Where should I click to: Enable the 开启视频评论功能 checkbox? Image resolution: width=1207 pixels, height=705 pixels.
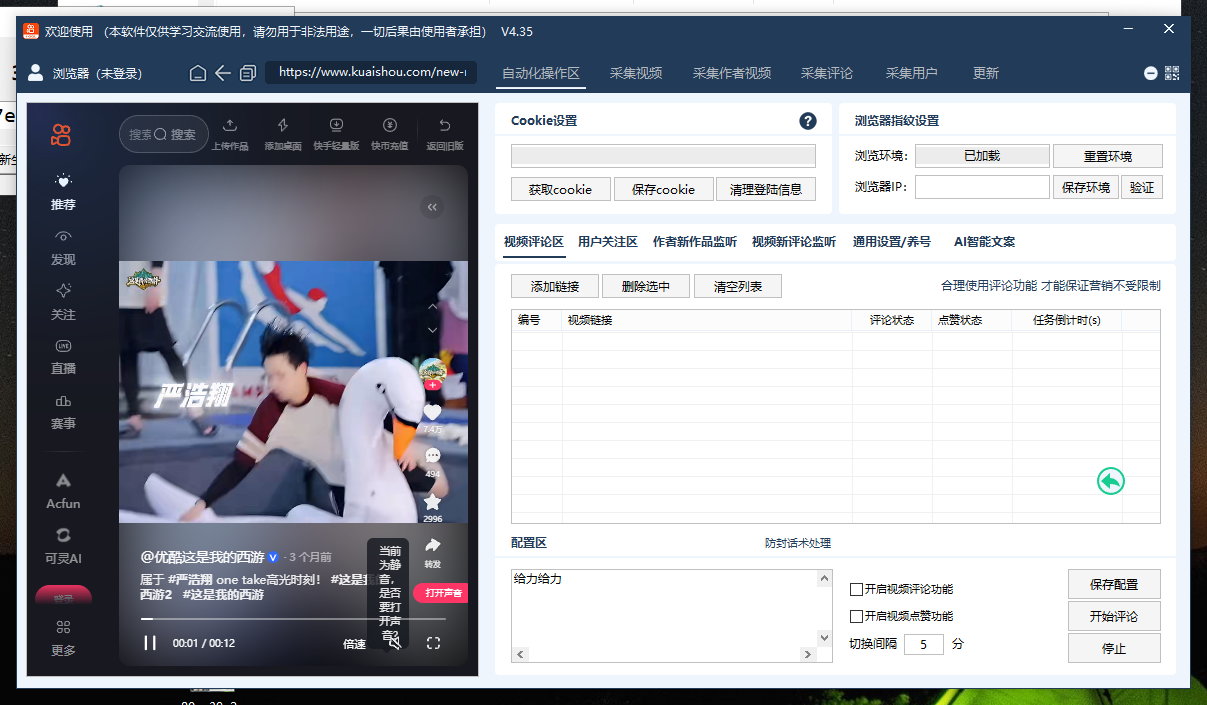pyautogui.click(x=856, y=589)
